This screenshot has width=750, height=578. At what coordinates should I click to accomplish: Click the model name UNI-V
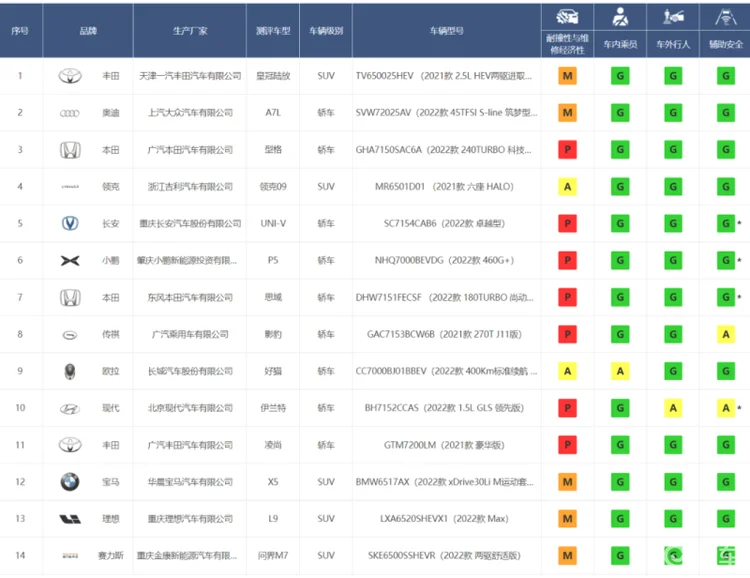tap(273, 223)
